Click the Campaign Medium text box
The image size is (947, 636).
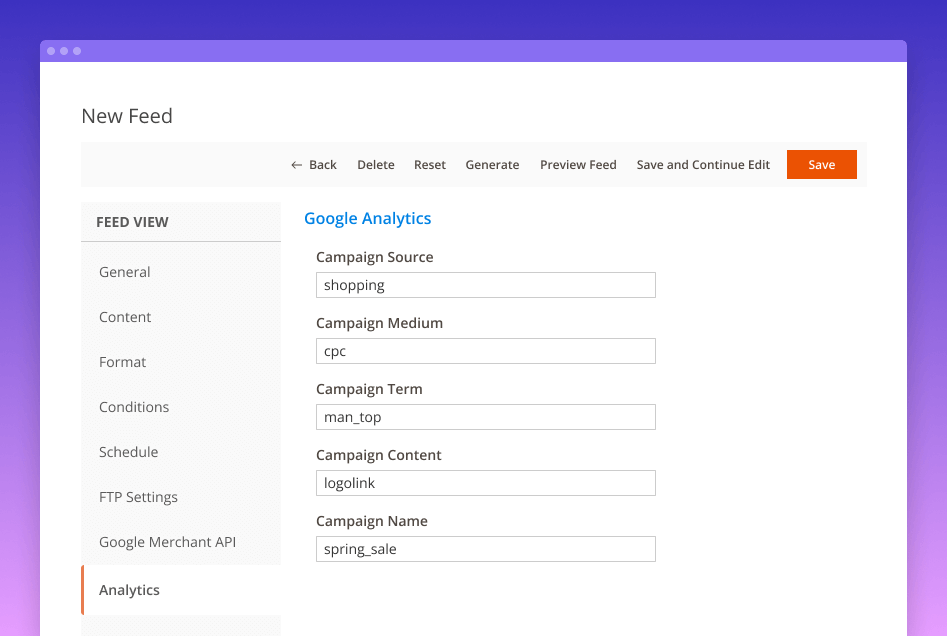(485, 351)
